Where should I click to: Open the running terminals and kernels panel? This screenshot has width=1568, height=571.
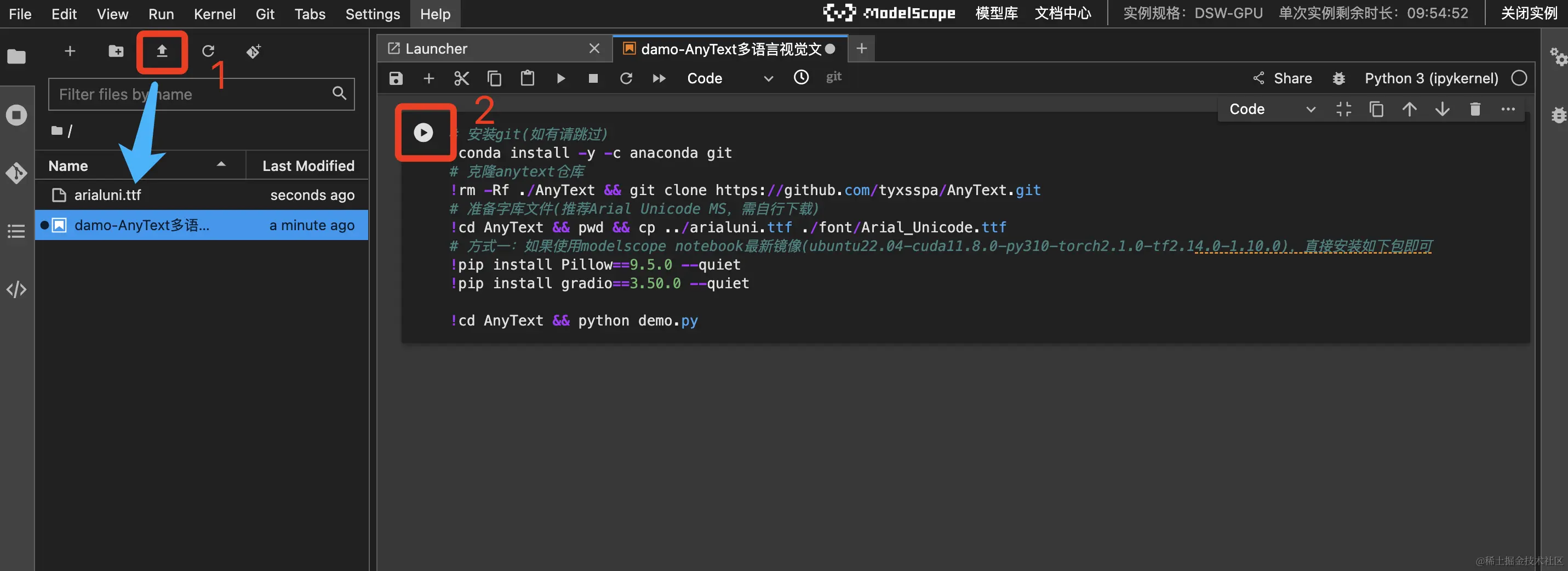pos(16,115)
